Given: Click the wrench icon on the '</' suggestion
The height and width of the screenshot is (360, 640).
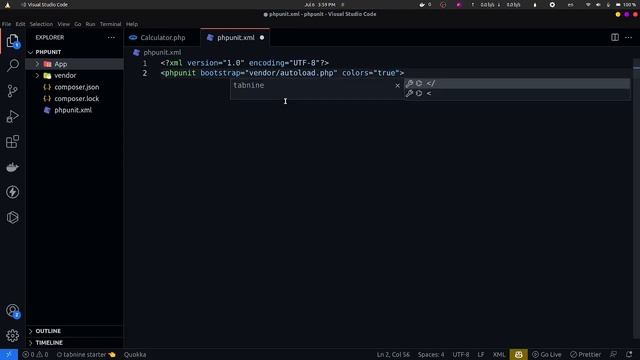Looking at the screenshot, I should point(409,83).
